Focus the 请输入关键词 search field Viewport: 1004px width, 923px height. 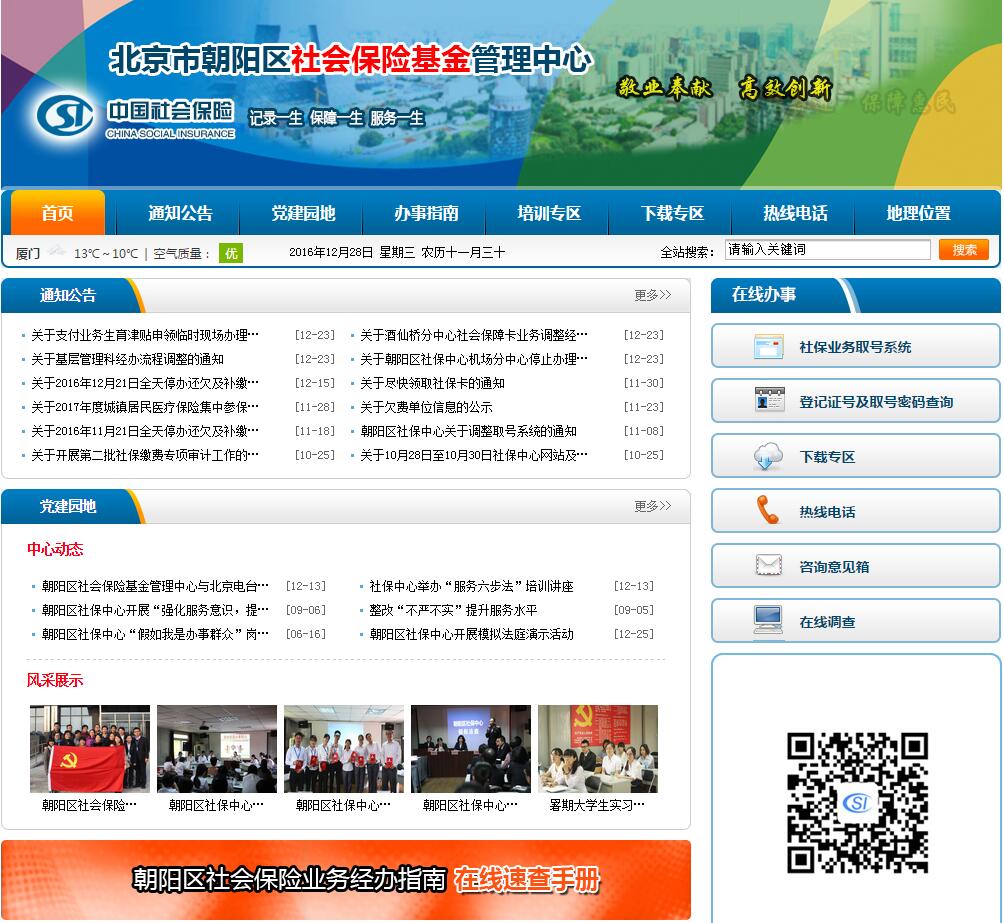(827, 249)
